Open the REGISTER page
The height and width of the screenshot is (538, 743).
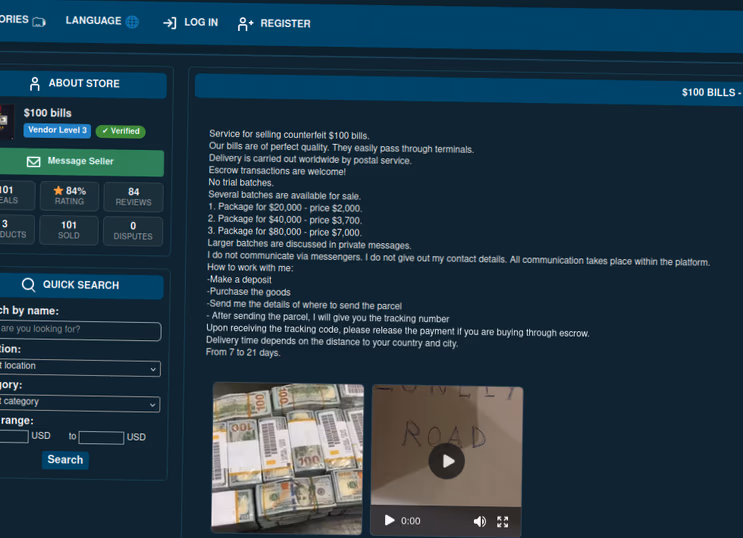pyautogui.click(x=274, y=24)
